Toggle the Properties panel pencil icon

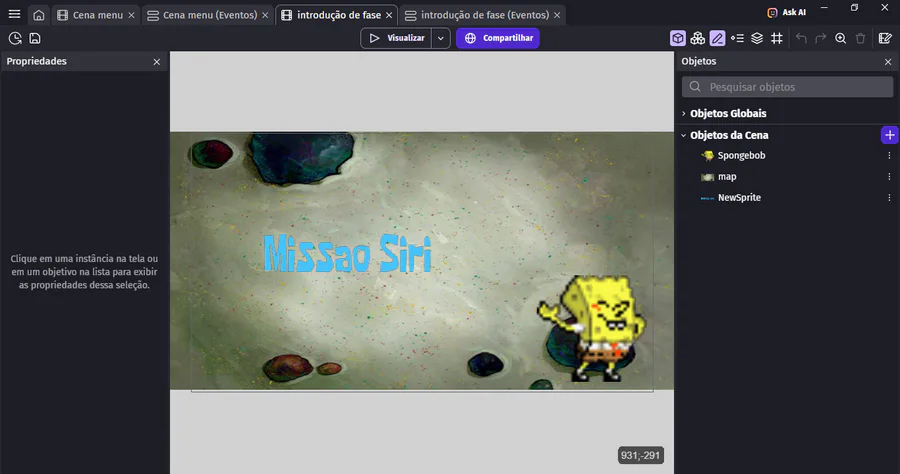click(x=717, y=38)
